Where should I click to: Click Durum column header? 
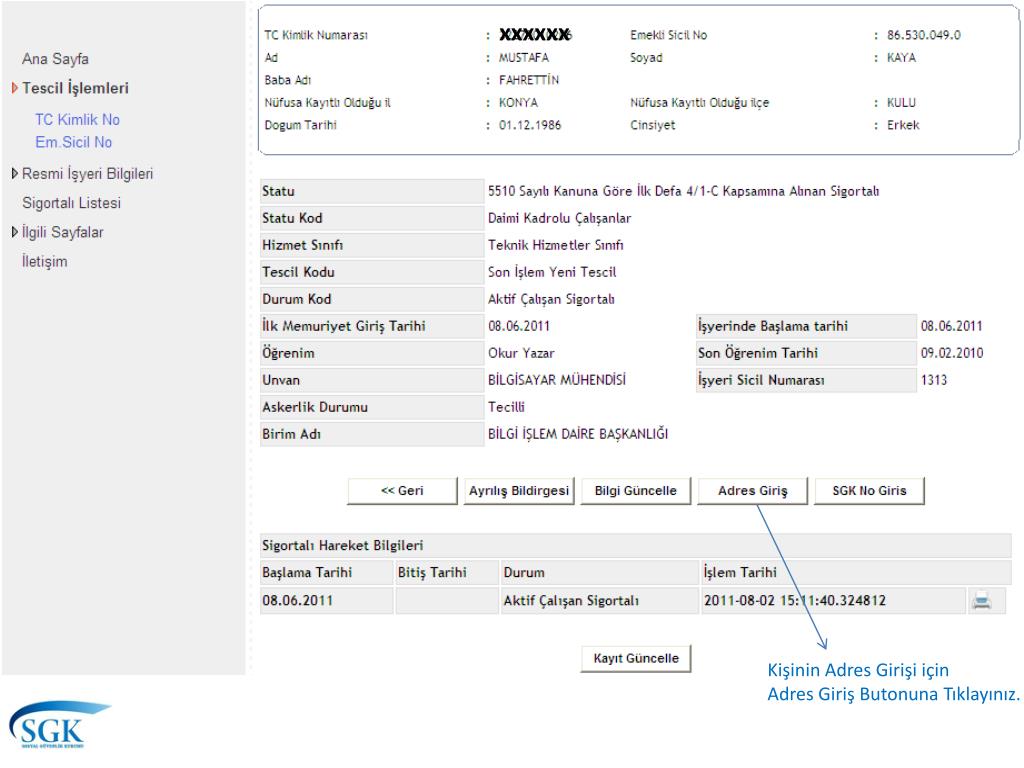pos(600,572)
